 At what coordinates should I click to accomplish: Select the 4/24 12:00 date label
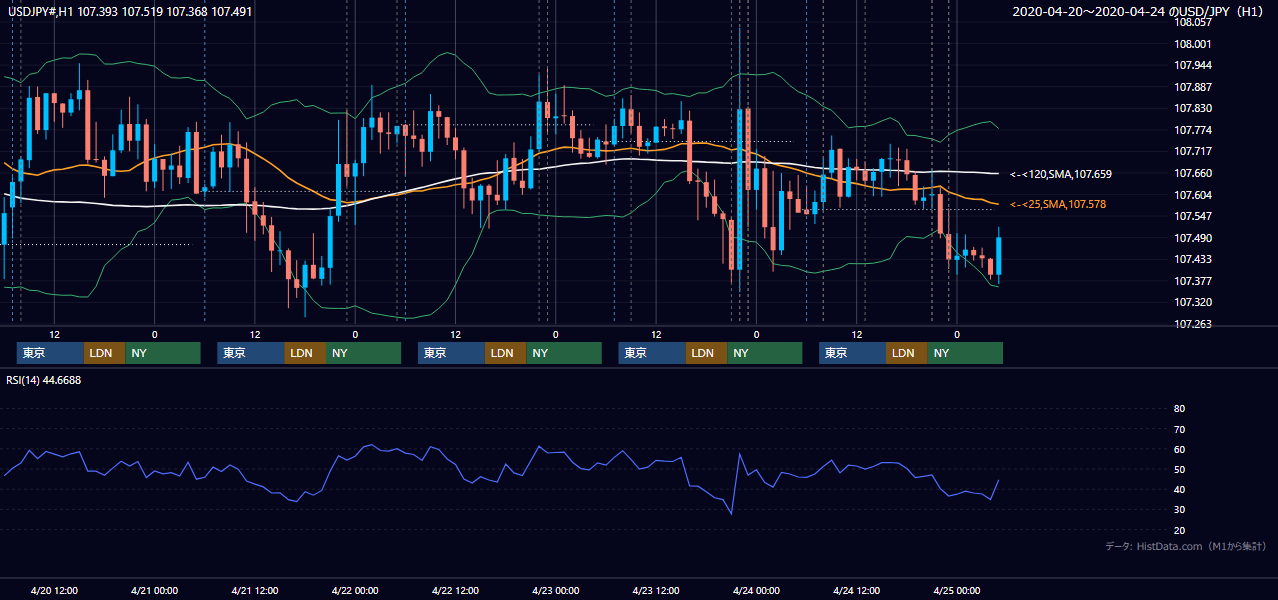856,590
